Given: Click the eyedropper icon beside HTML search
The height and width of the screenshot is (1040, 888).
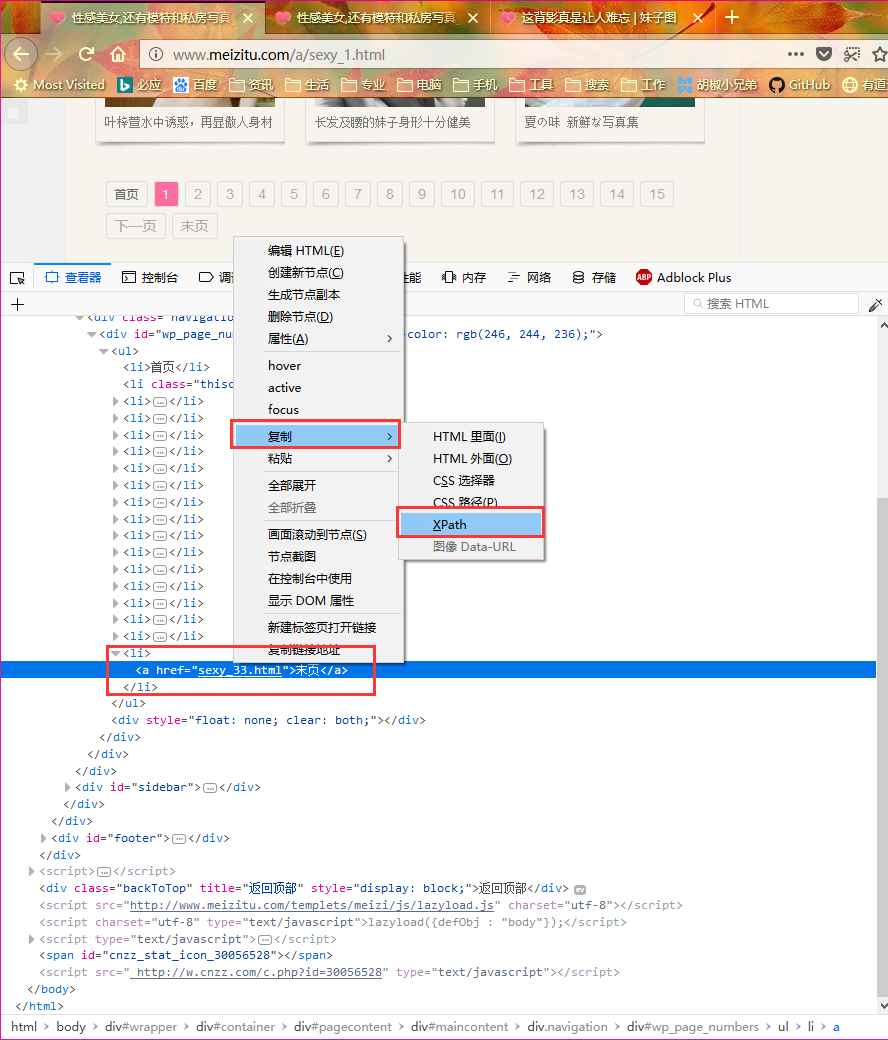Looking at the screenshot, I should pyautogui.click(x=875, y=304).
